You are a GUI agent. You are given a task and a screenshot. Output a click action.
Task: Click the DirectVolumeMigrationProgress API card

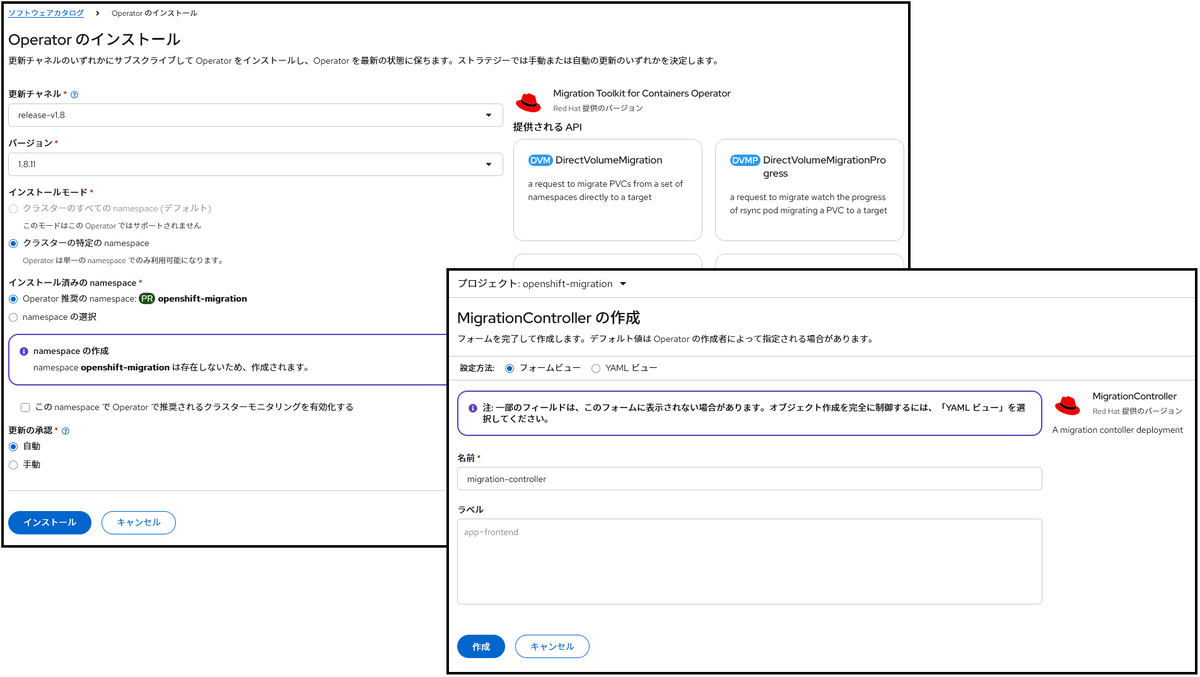pyautogui.click(x=810, y=190)
